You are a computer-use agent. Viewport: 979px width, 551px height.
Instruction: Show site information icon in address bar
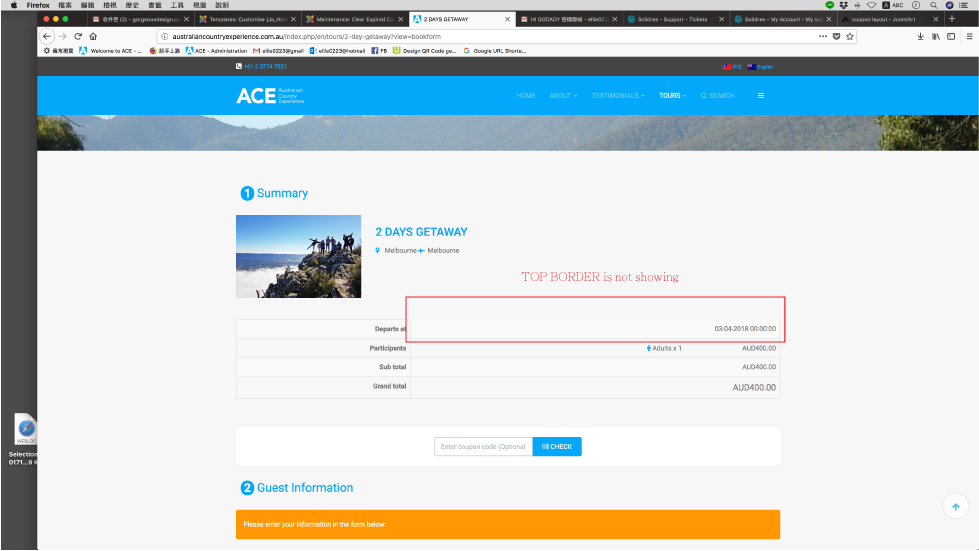(165, 36)
